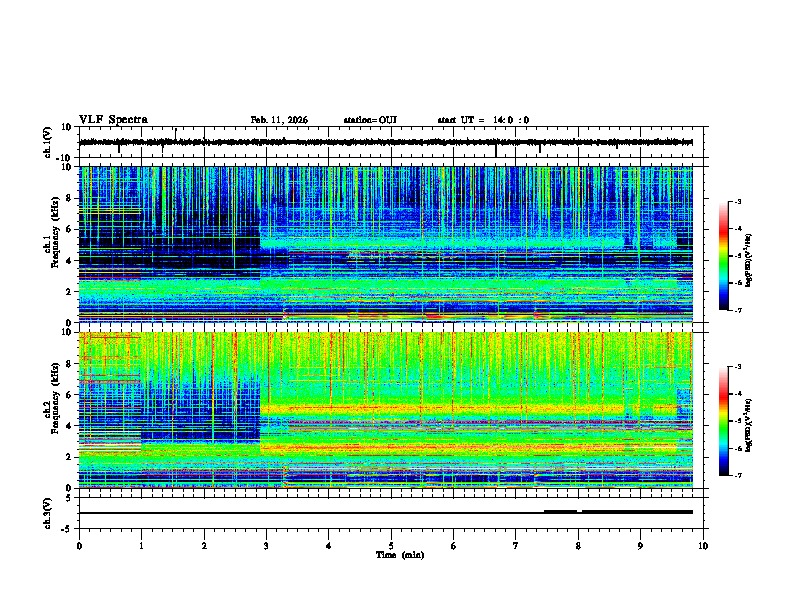Click the "8" kHz tick on ch.2 frequency axis
Viewport: 792px width, 612px height.
coord(70,364)
